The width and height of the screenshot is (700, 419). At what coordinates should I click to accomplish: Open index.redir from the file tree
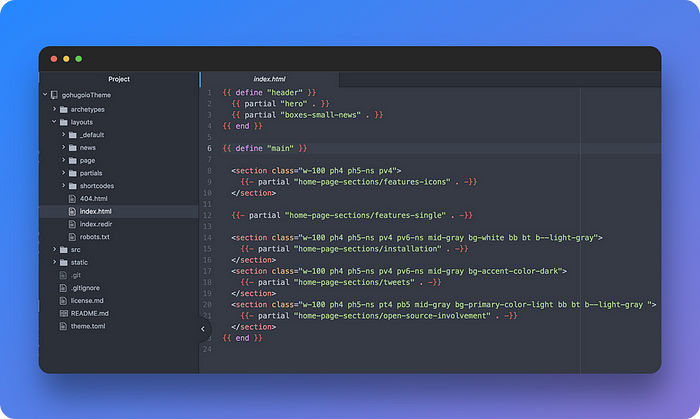[x=96, y=224]
